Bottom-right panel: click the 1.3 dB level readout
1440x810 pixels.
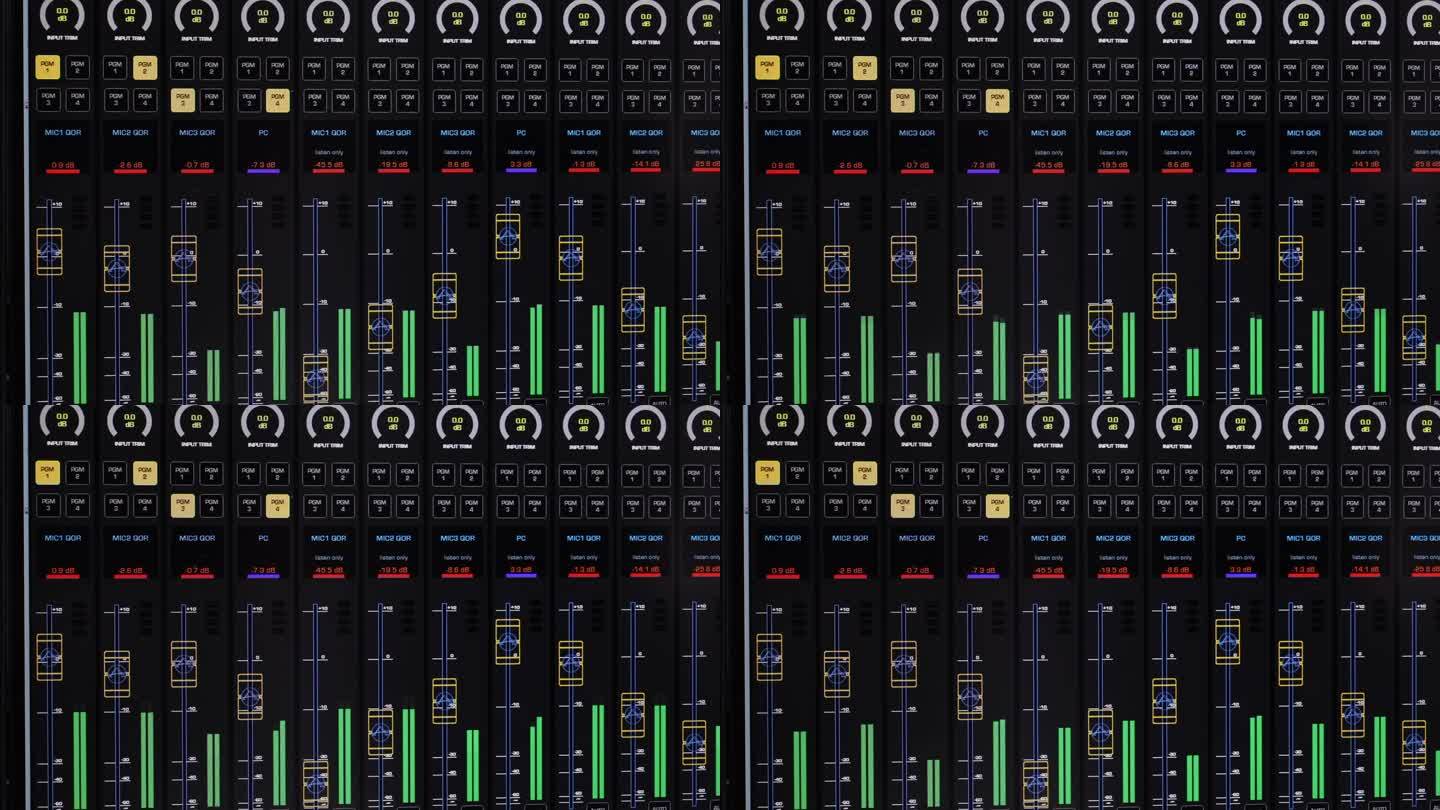(1303, 569)
